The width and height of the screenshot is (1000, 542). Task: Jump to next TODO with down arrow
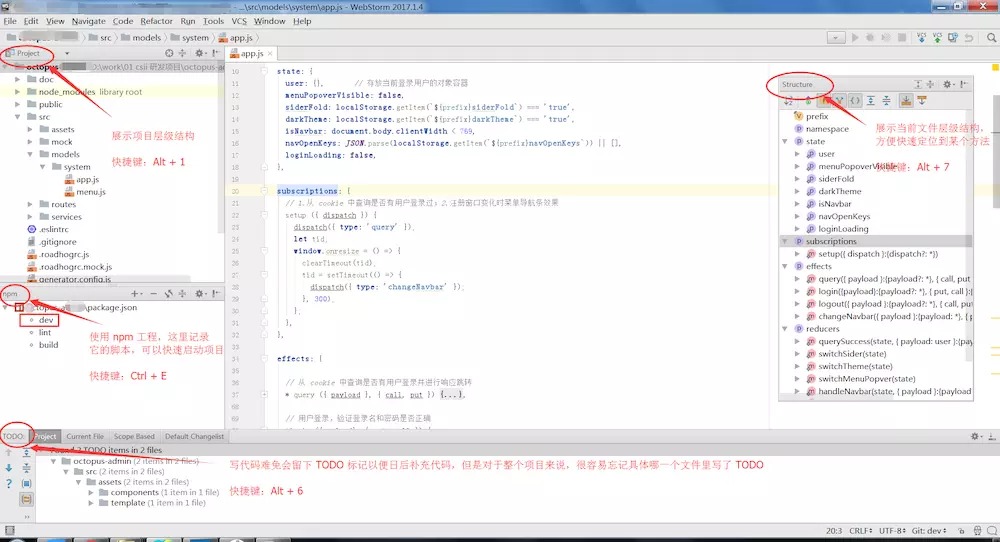click(x=8, y=468)
